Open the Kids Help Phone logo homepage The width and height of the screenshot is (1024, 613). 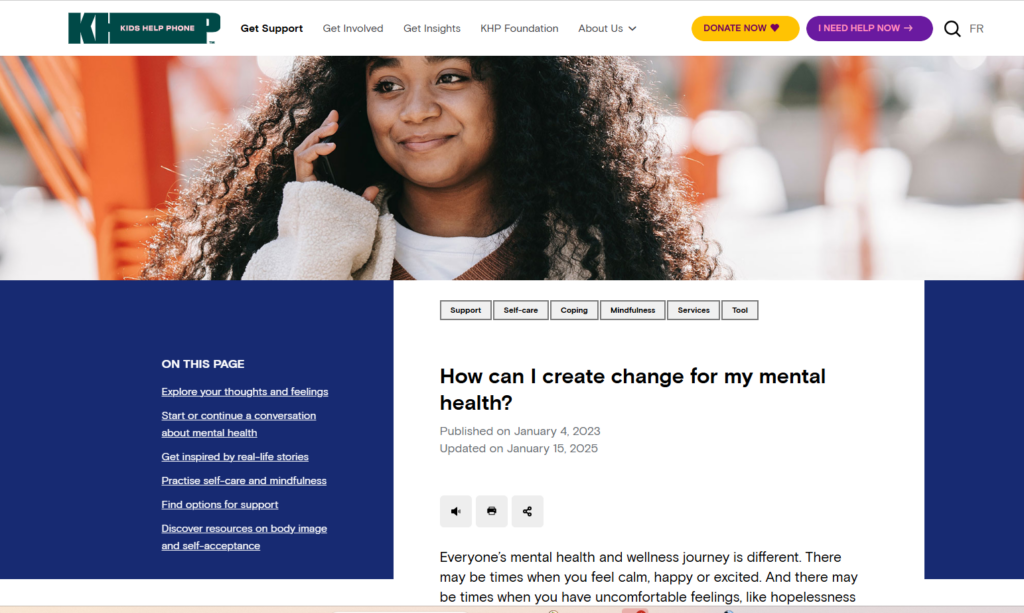click(x=144, y=28)
